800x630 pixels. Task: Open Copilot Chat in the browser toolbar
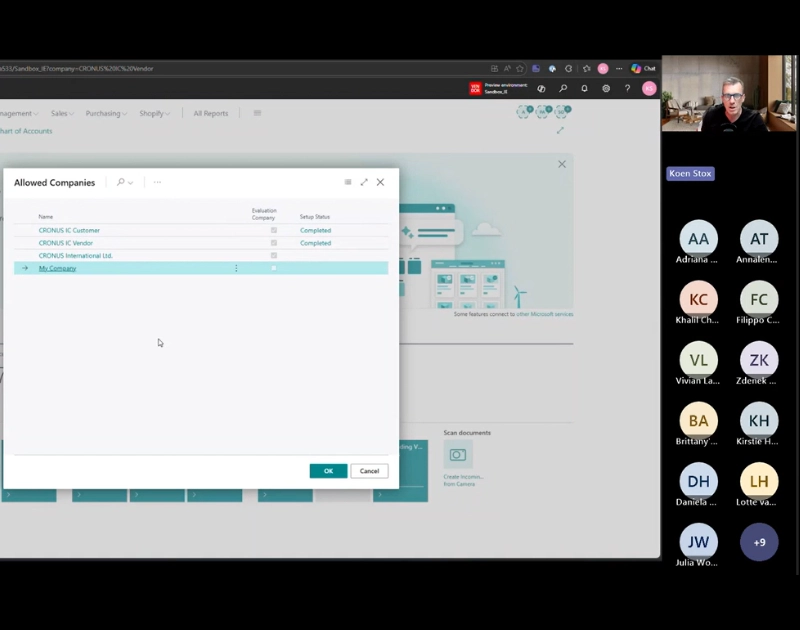coord(643,68)
